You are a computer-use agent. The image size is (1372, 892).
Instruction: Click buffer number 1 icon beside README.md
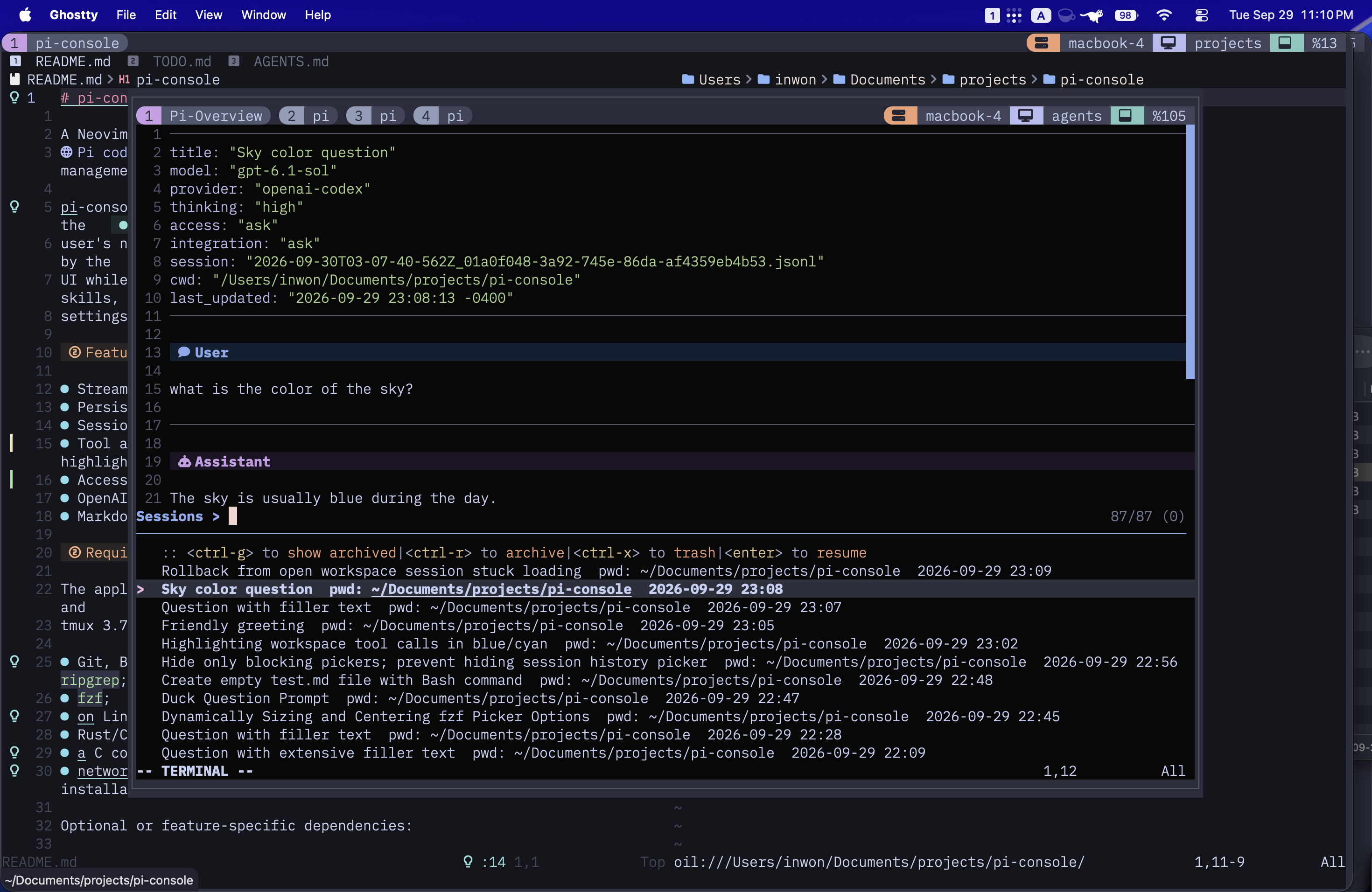pos(15,61)
